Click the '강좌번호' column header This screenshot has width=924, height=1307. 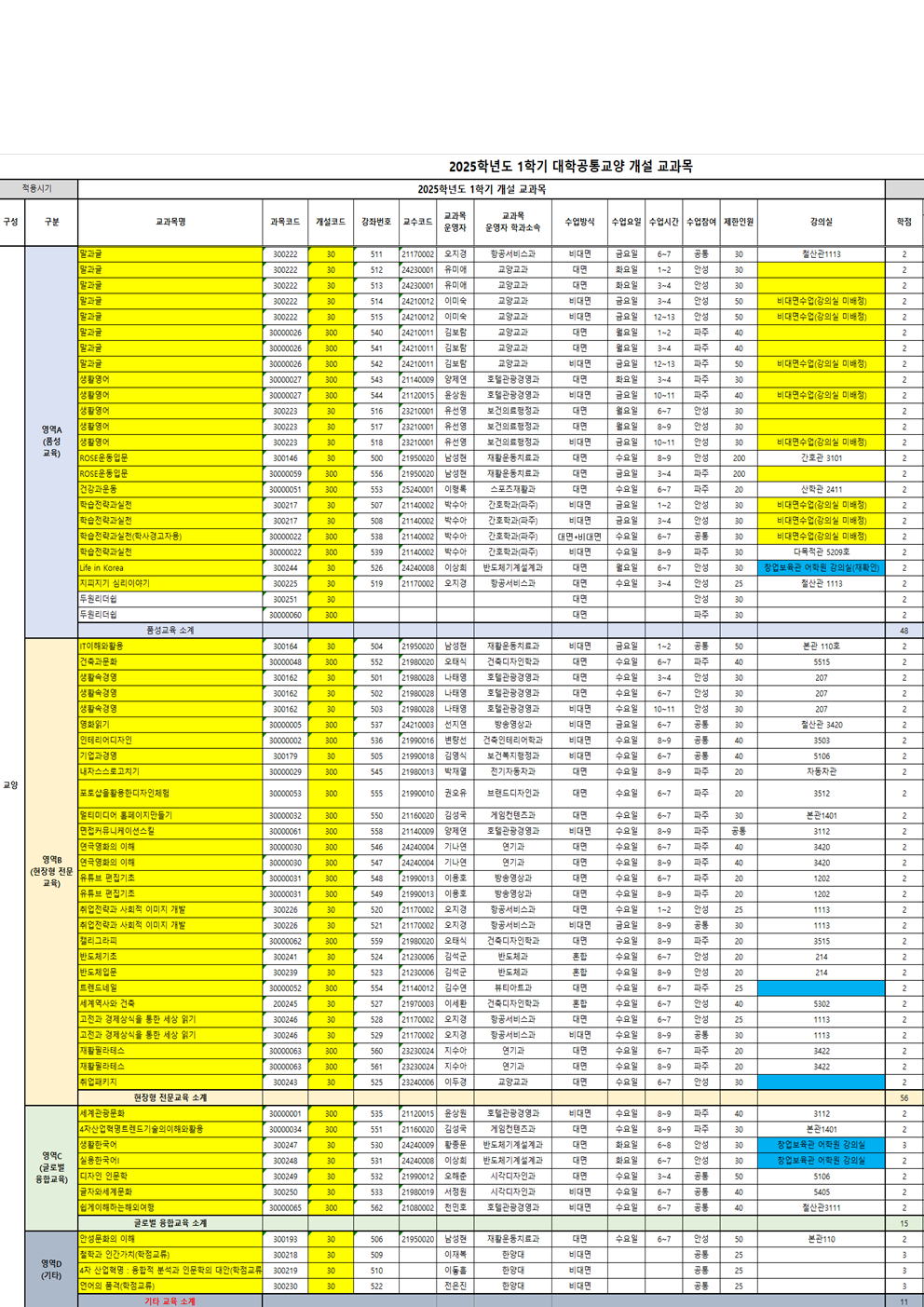point(376,222)
